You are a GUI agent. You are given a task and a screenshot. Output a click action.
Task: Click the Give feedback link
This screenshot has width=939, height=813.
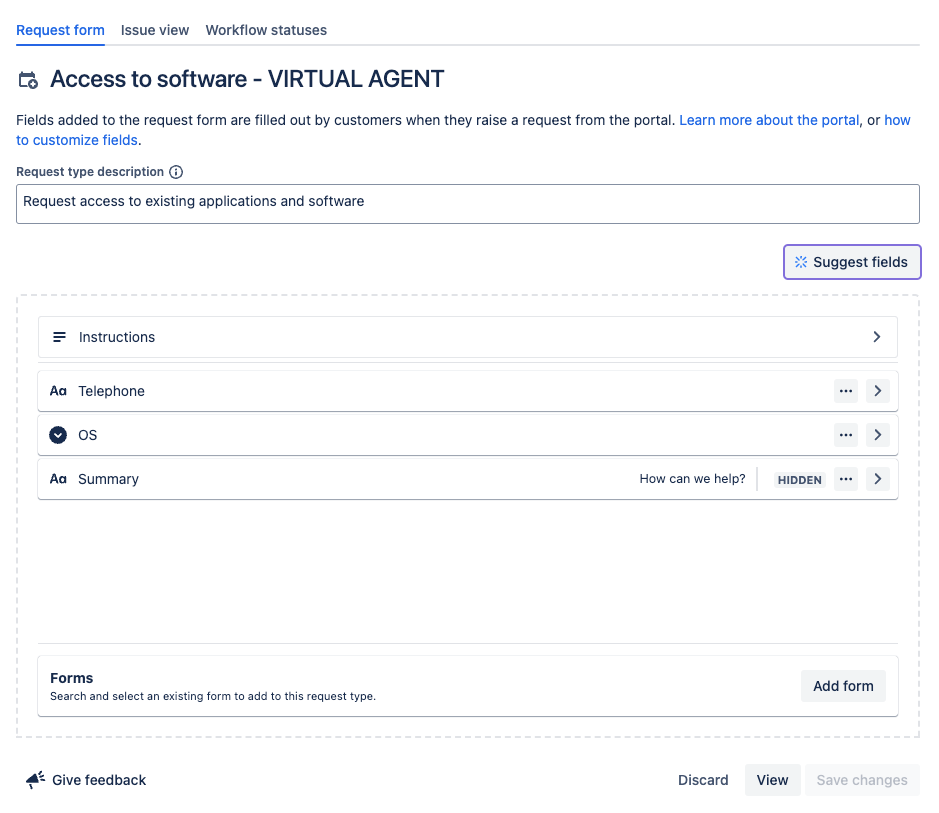click(99, 780)
